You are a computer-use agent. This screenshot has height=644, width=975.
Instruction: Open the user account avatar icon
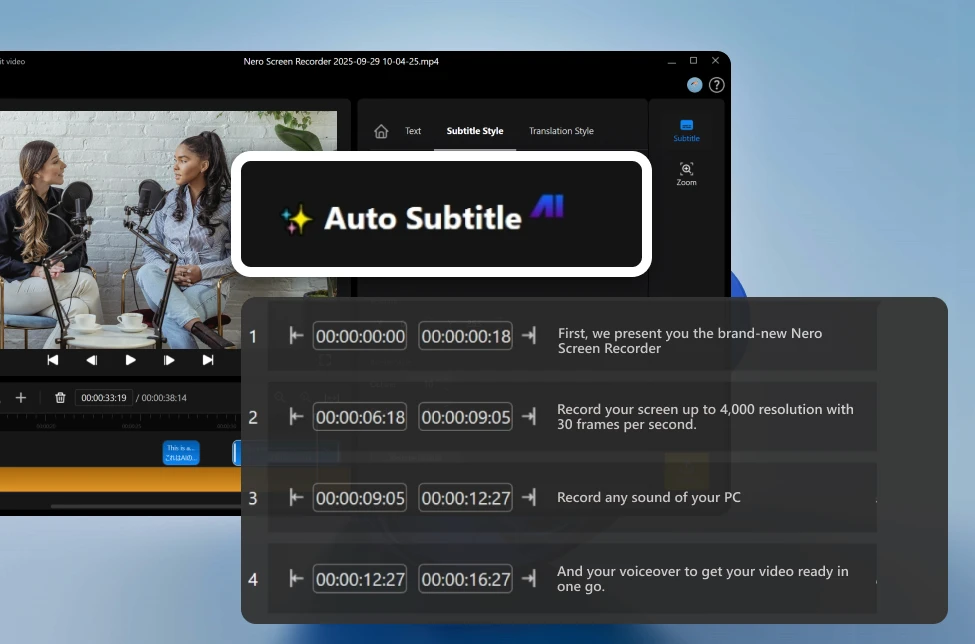[695, 85]
